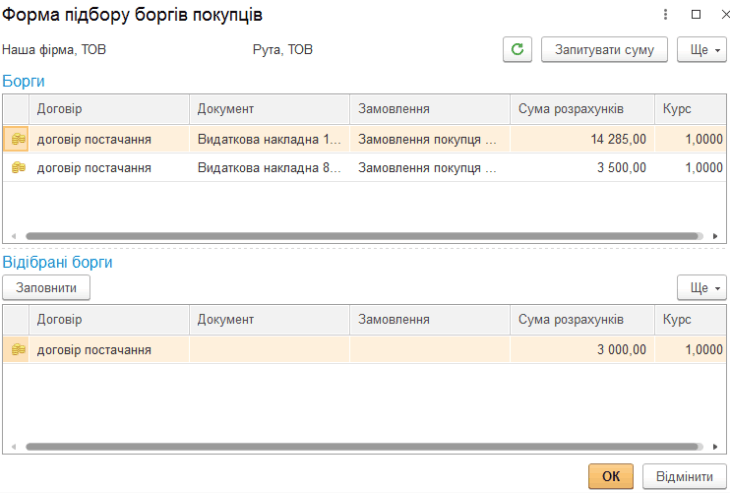The width and height of the screenshot is (730, 493).
Task: Click the Запитувати суму button
Action: pos(604,49)
